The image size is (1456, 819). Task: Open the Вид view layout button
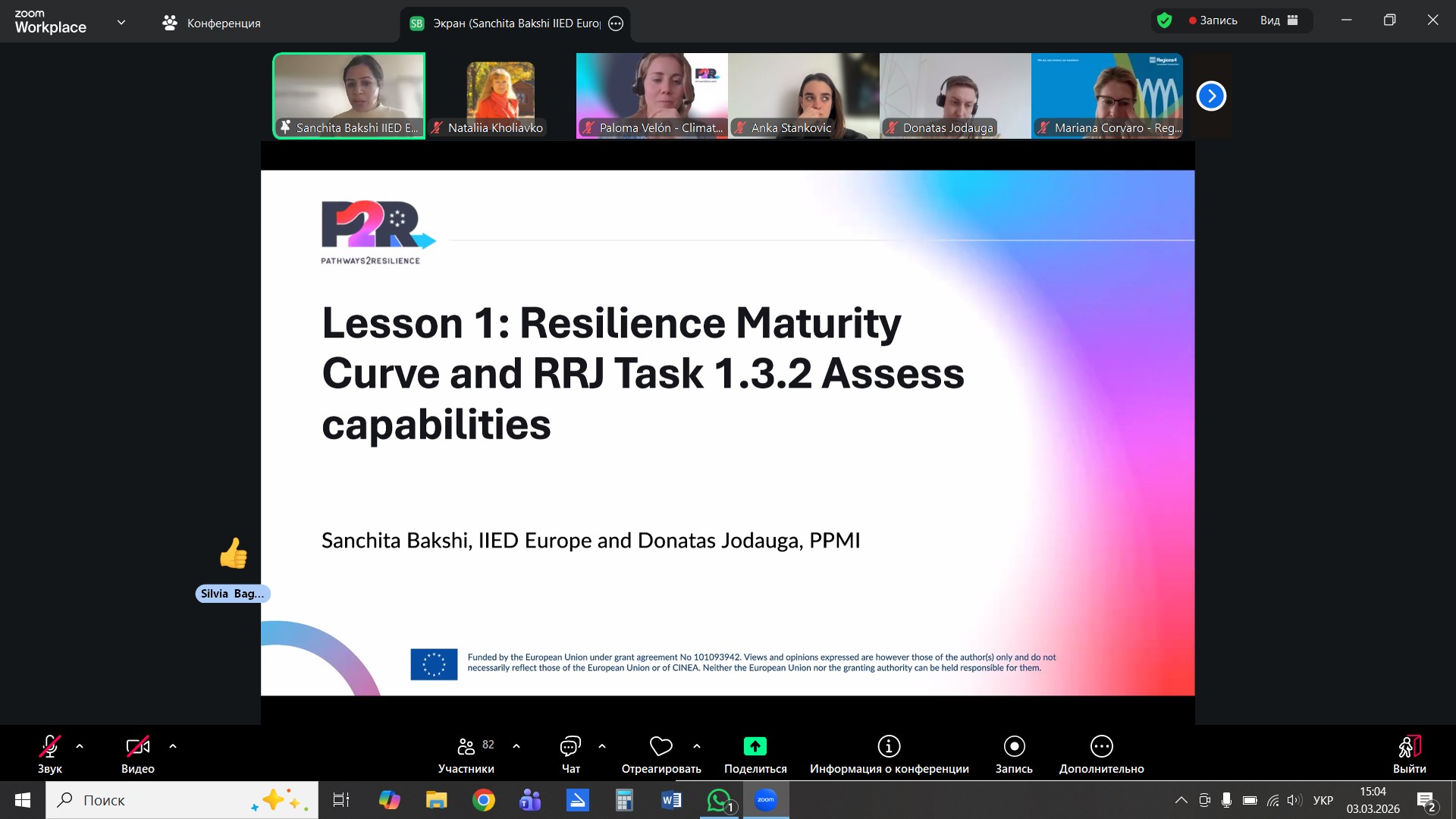[x=1279, y=20]
